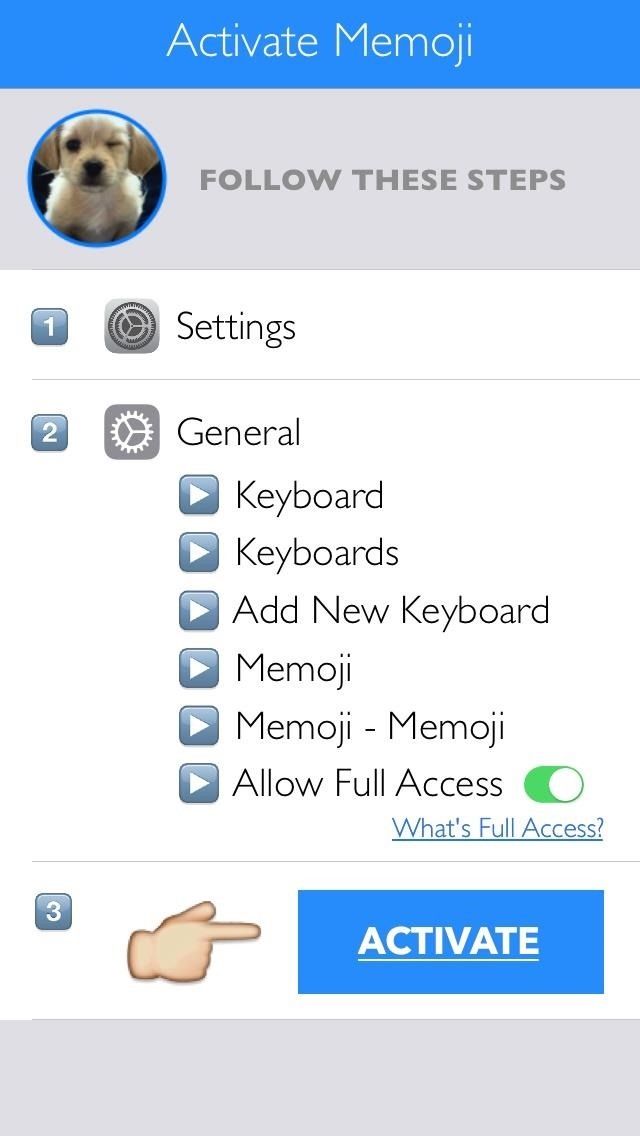Click the Settings app icon

coord(131,325)
